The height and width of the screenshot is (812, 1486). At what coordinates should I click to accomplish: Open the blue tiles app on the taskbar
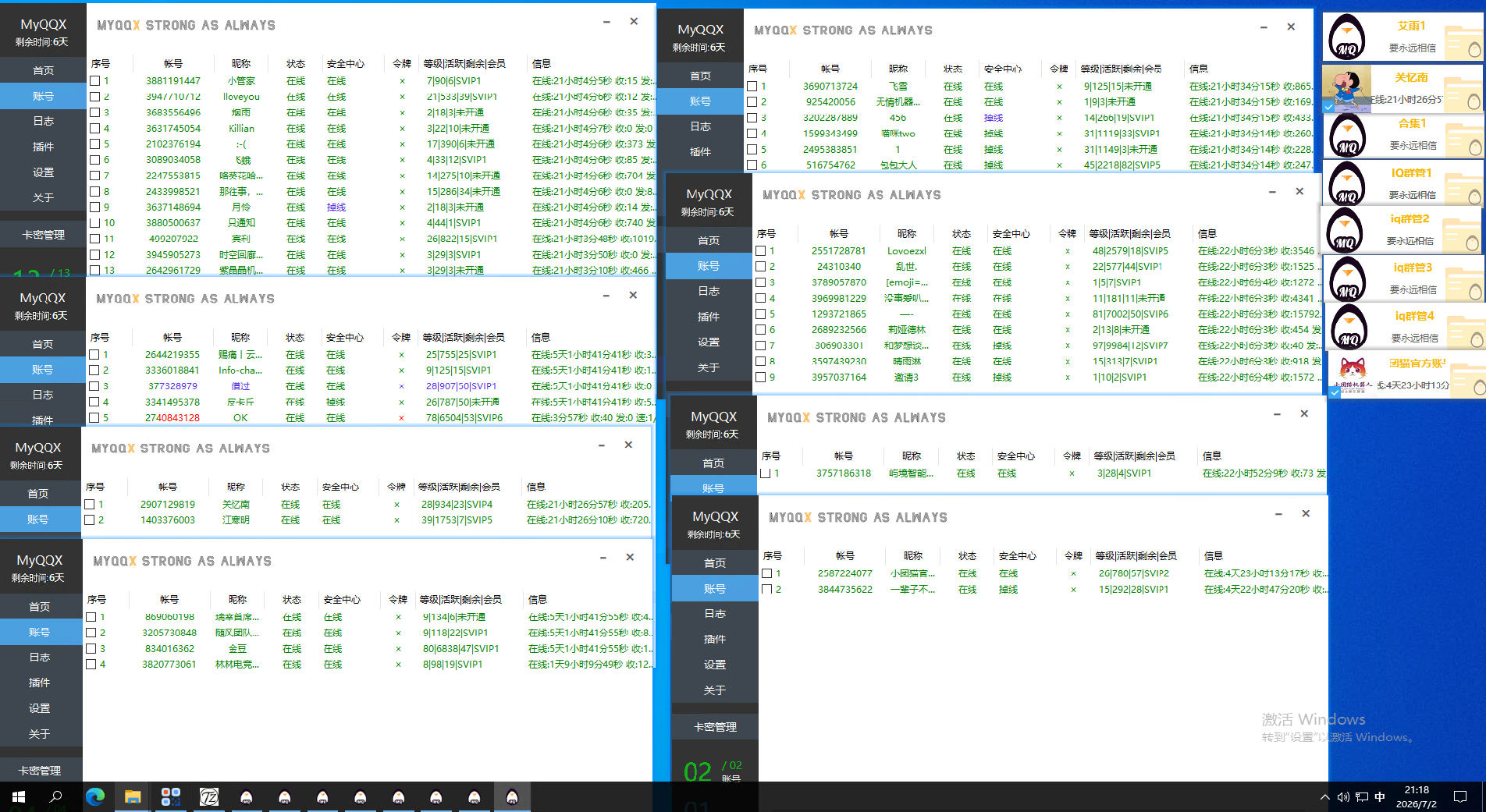[x=171, y=796]
